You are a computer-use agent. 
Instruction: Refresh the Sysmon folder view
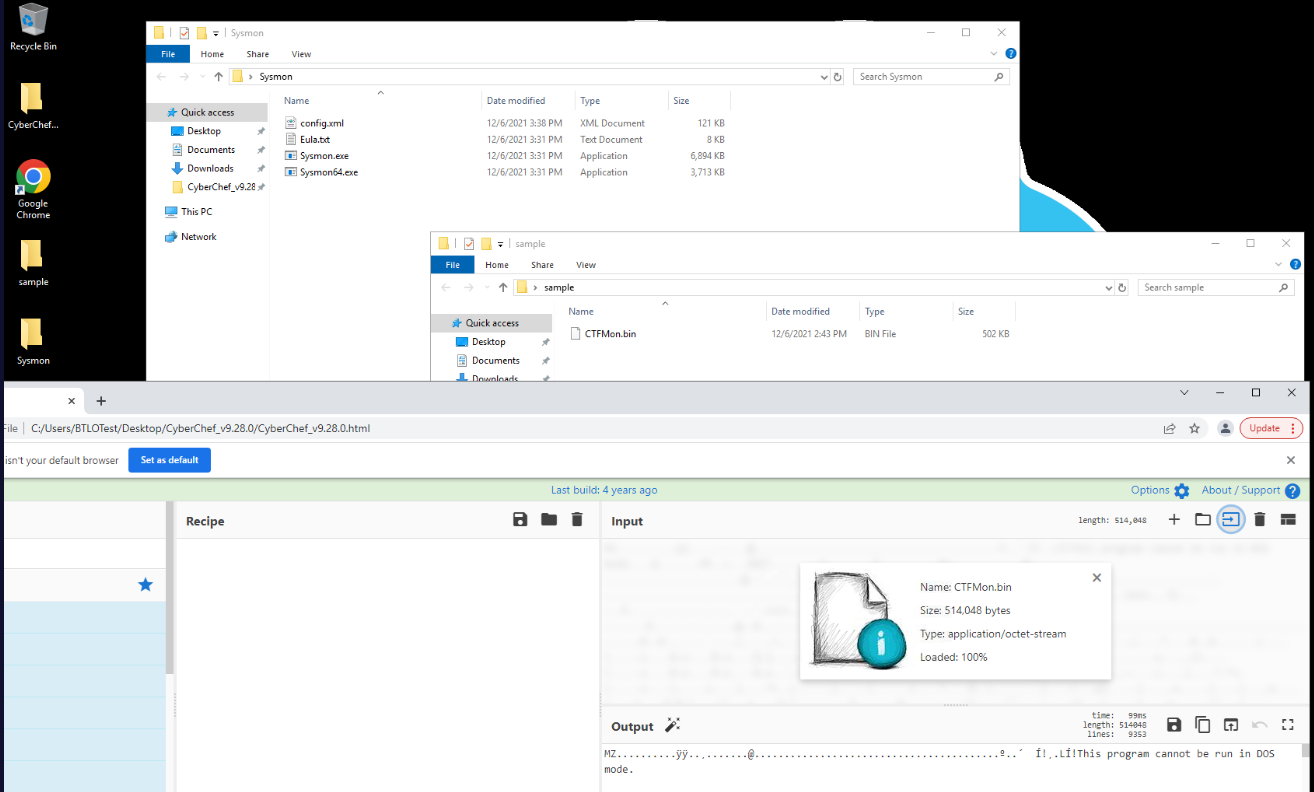coord(838,76)
